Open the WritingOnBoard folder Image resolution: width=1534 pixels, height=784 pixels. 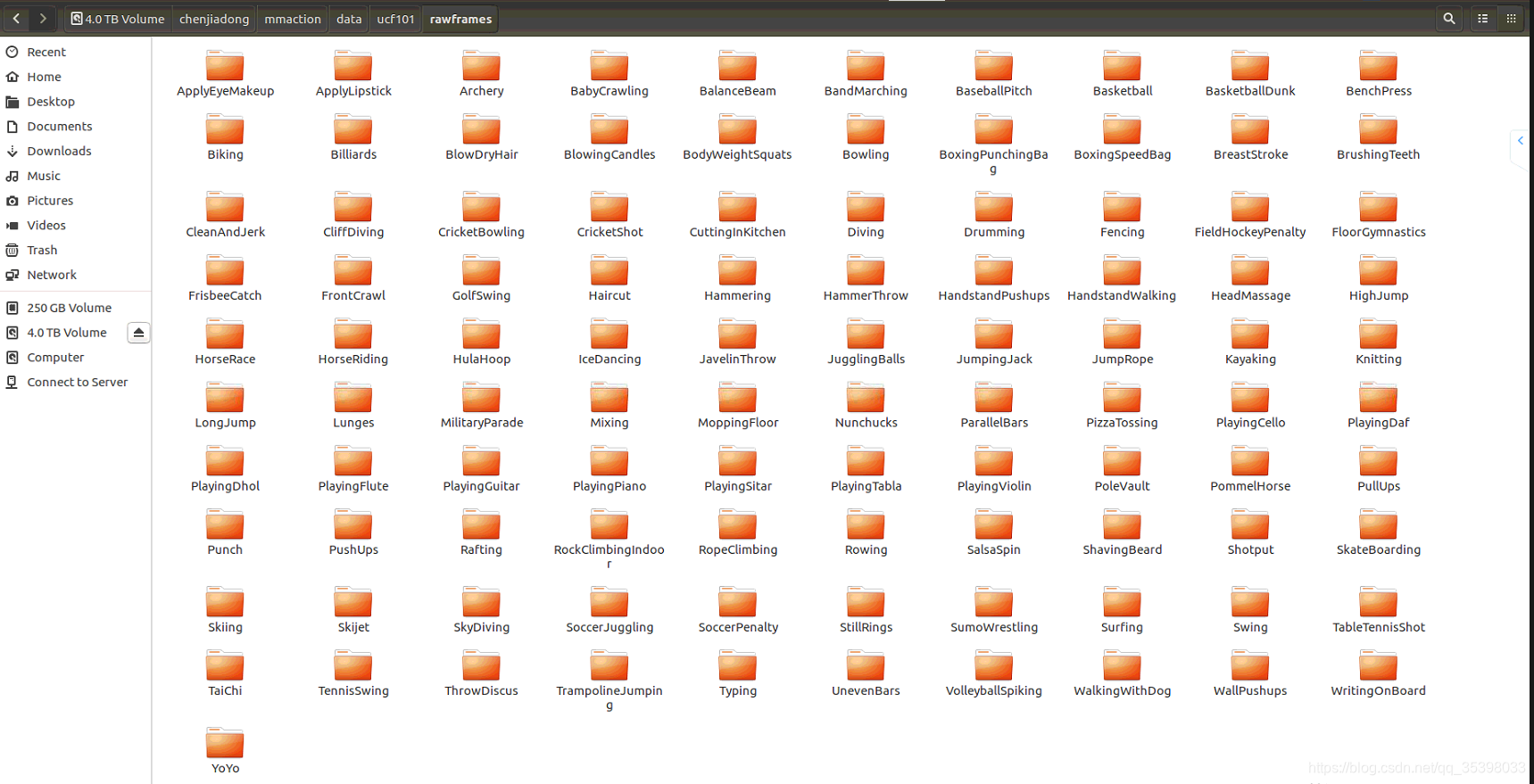click(1379, 673)
